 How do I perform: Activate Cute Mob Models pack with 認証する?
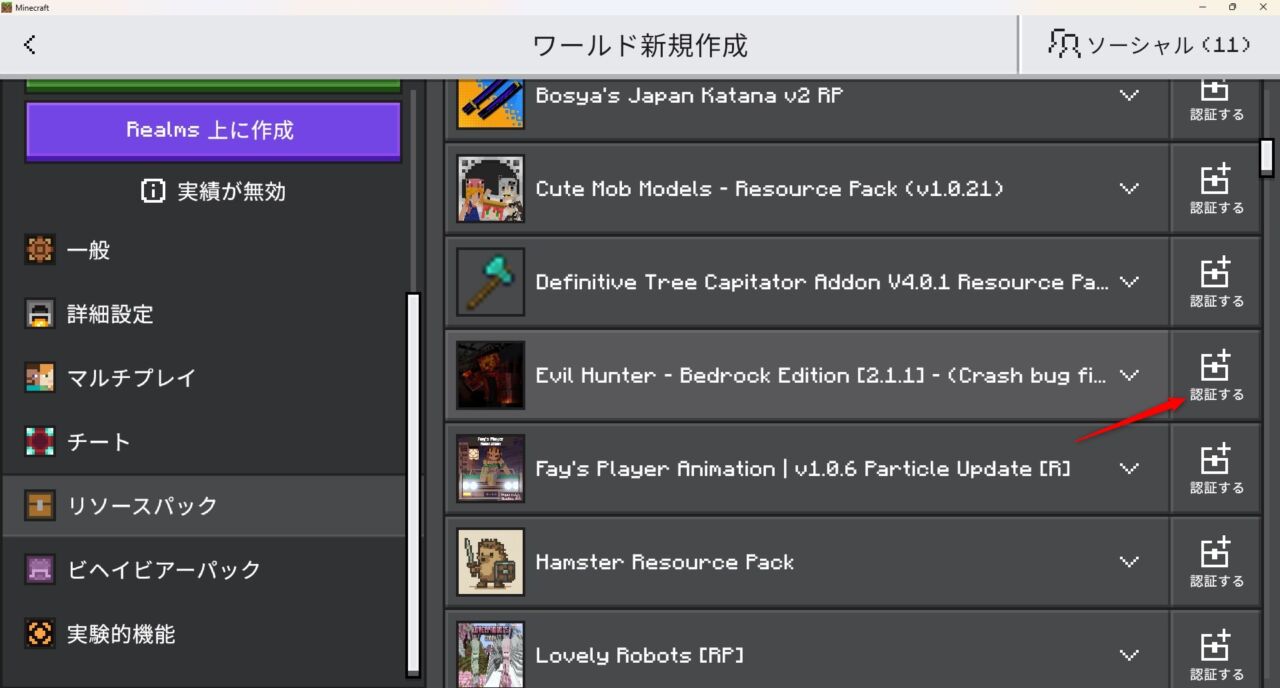coord(1216,189)
